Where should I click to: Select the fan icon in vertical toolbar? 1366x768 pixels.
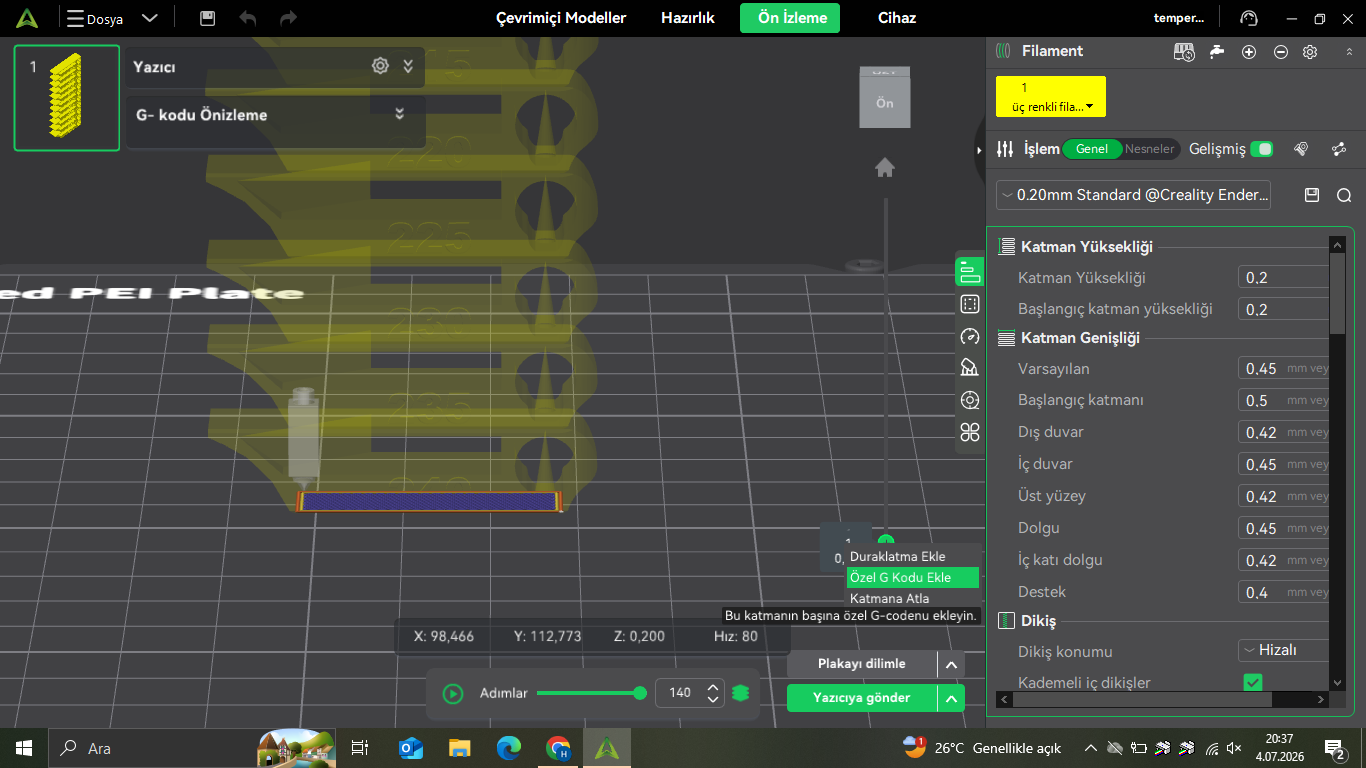tap(969, 432)
